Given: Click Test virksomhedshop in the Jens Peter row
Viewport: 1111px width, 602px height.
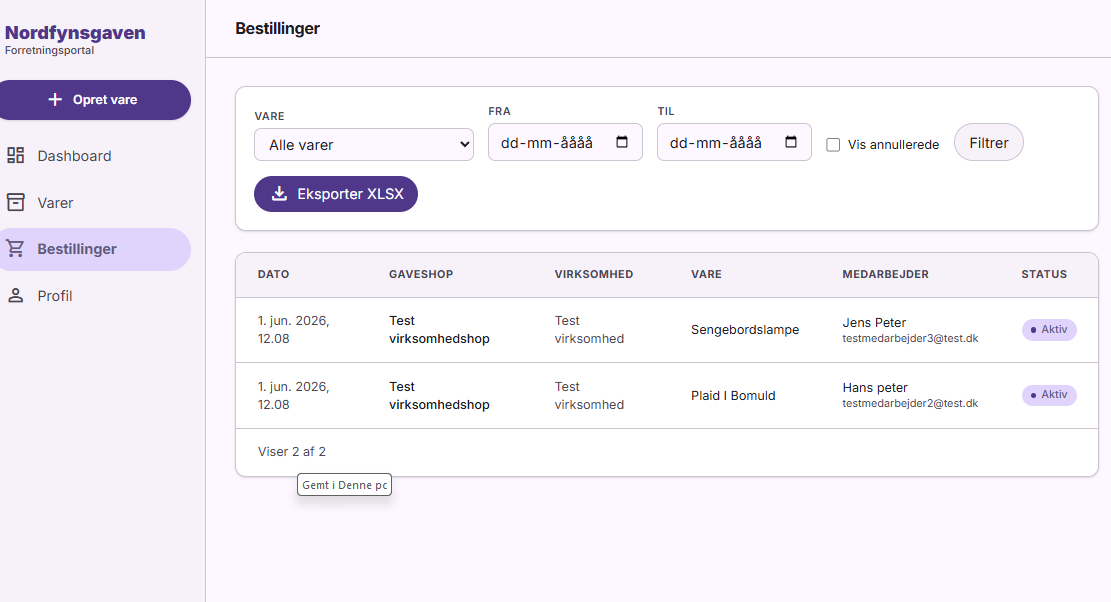Looking at the screenshot, I should tap(439, 330).
